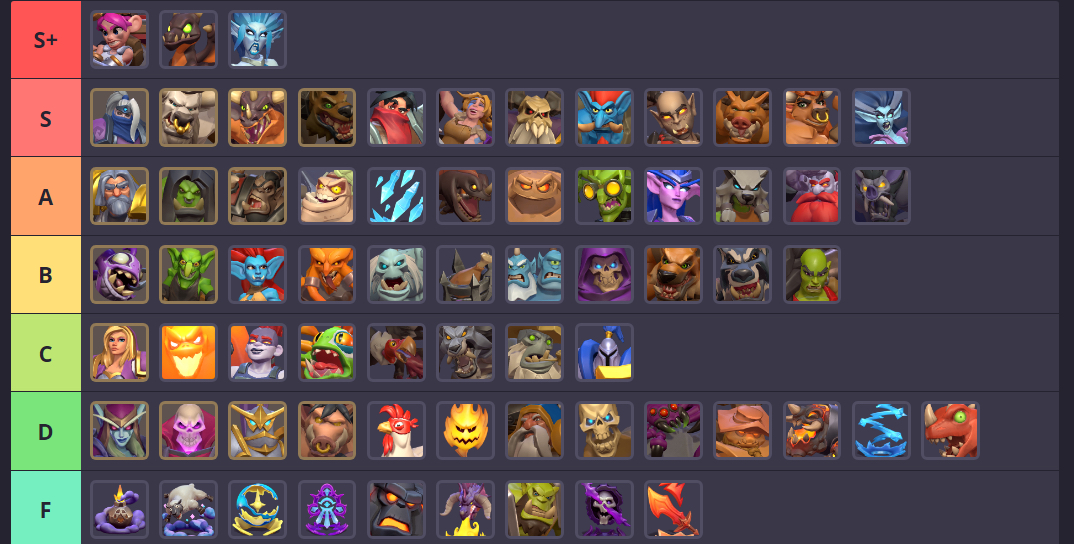
Task: Click the red S+ tier label
Action: (x=46, y=39)
